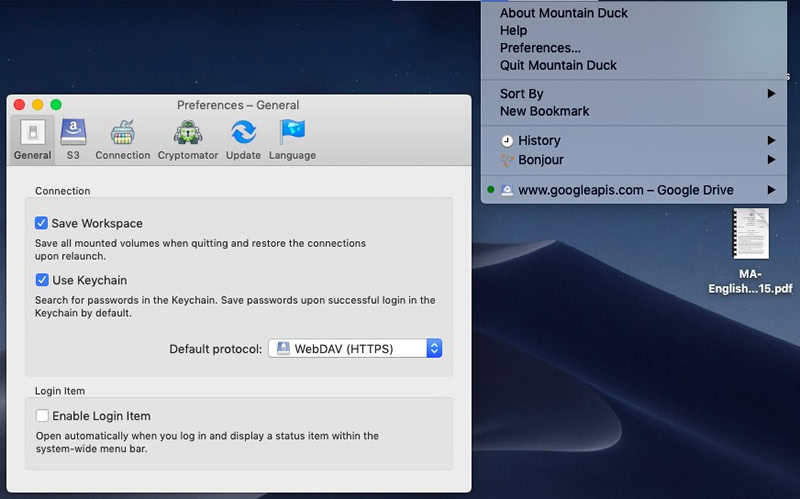Open the S3 preferences pane icon
Image resolution: width=800 pixels, height=499 pixels.
tap(73, 132)
